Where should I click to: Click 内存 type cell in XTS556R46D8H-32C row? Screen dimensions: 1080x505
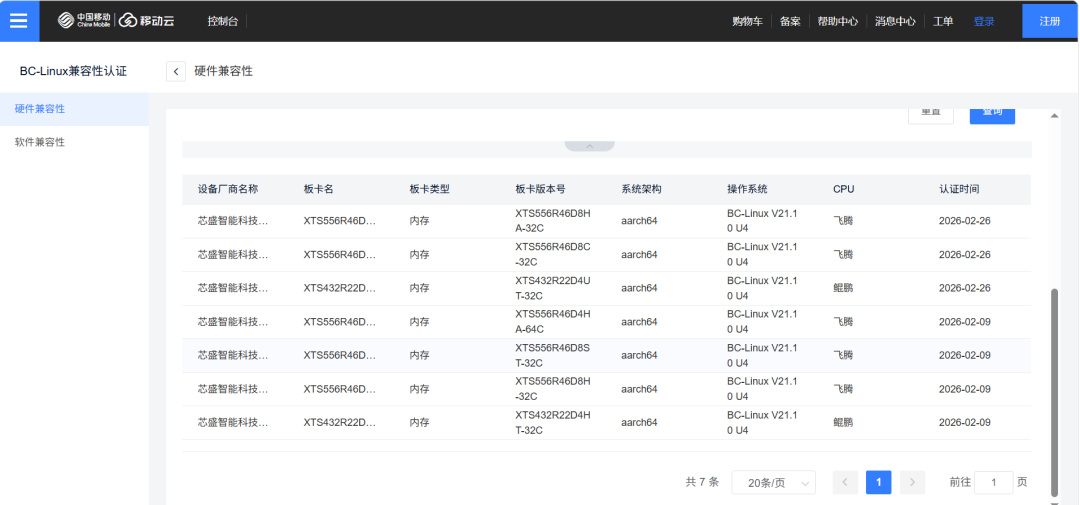click(x=419, y=389)
